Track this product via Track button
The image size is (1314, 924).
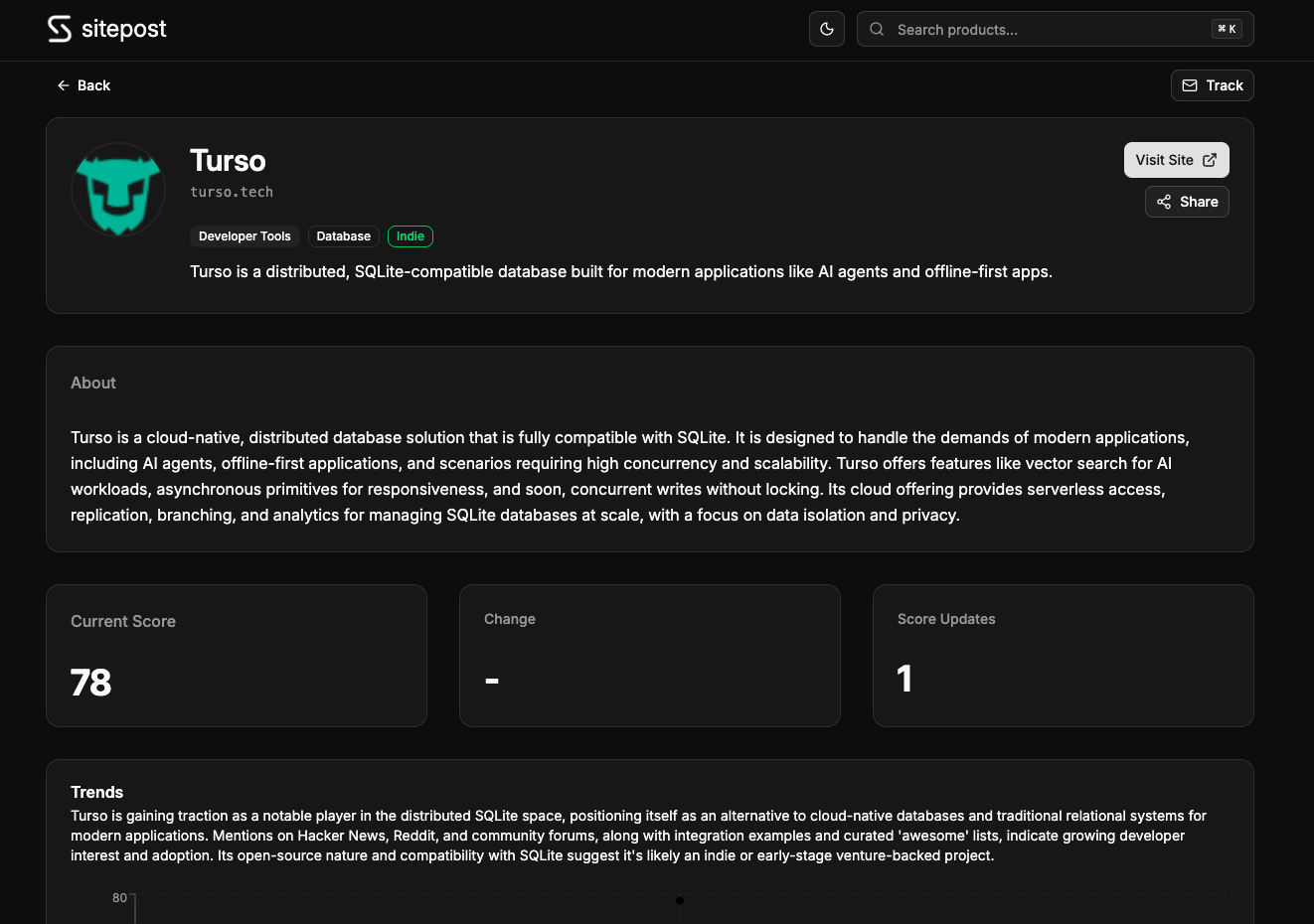click(x=1213, y=85)
